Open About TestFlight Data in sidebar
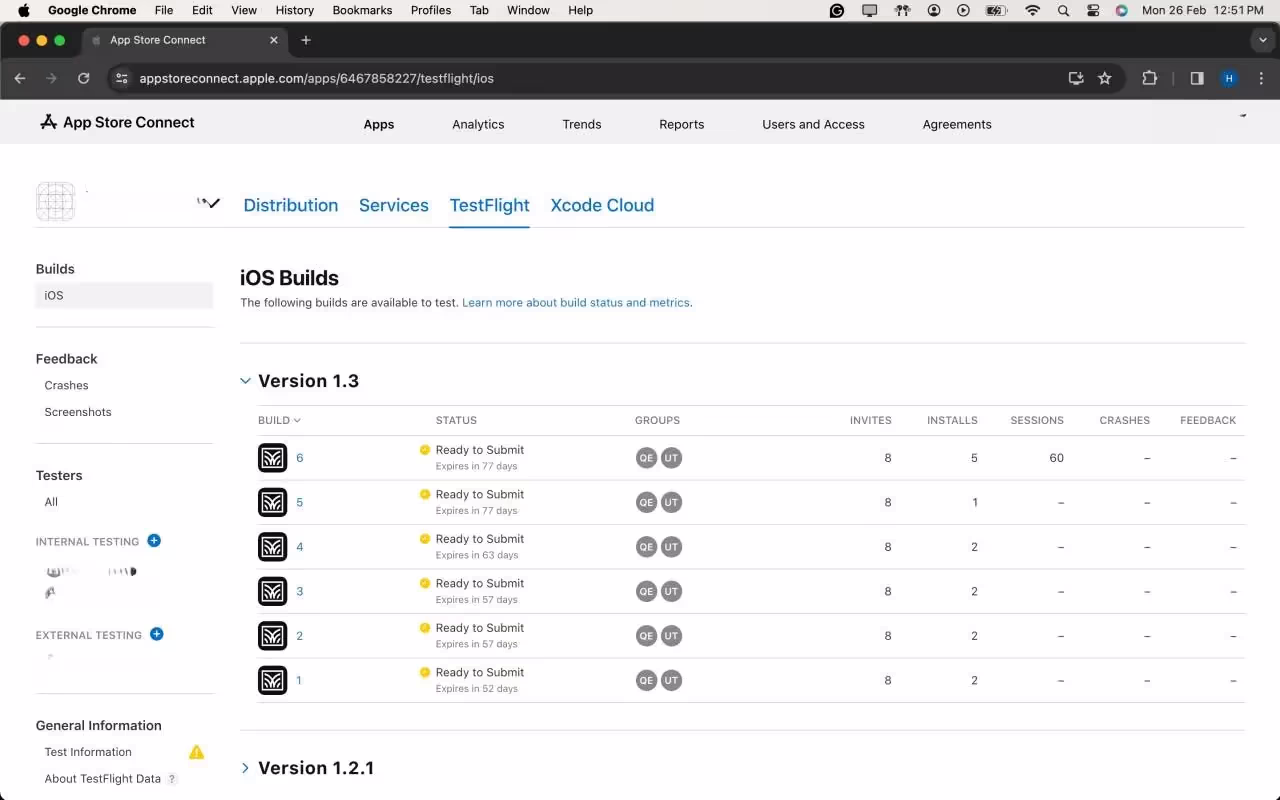 point(102,779)
